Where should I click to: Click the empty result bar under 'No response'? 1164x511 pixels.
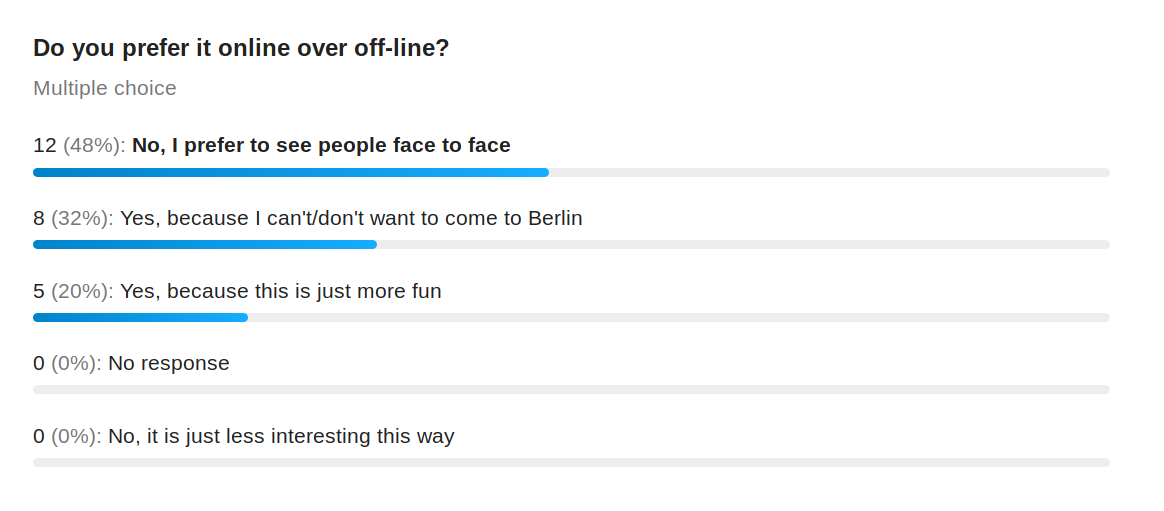pyautogui.click(x=572, y=389)
